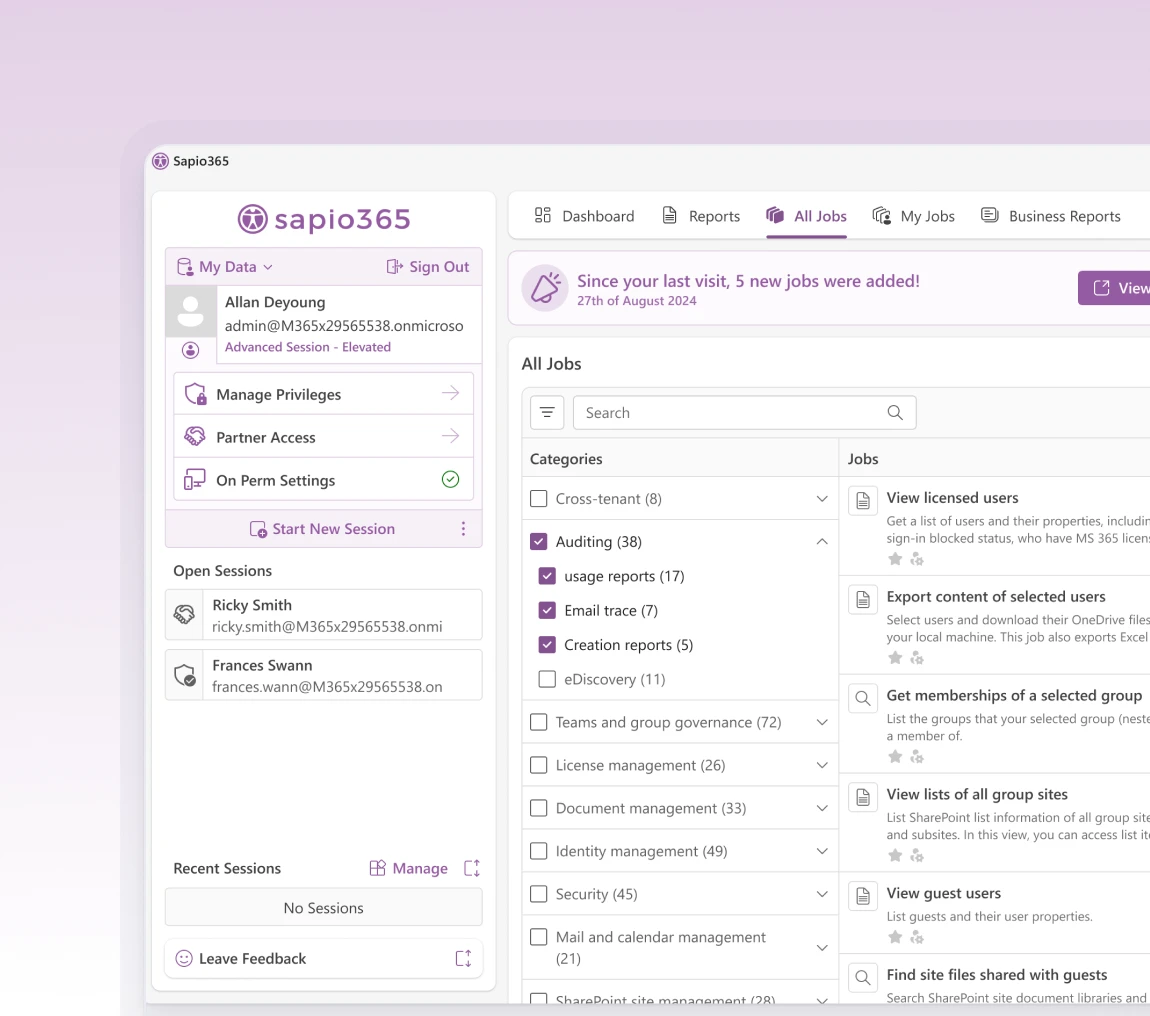Click Manage in Recent Sessions
The height and width of the screenshot is (1016, 1150).
[x=409, y=869]
